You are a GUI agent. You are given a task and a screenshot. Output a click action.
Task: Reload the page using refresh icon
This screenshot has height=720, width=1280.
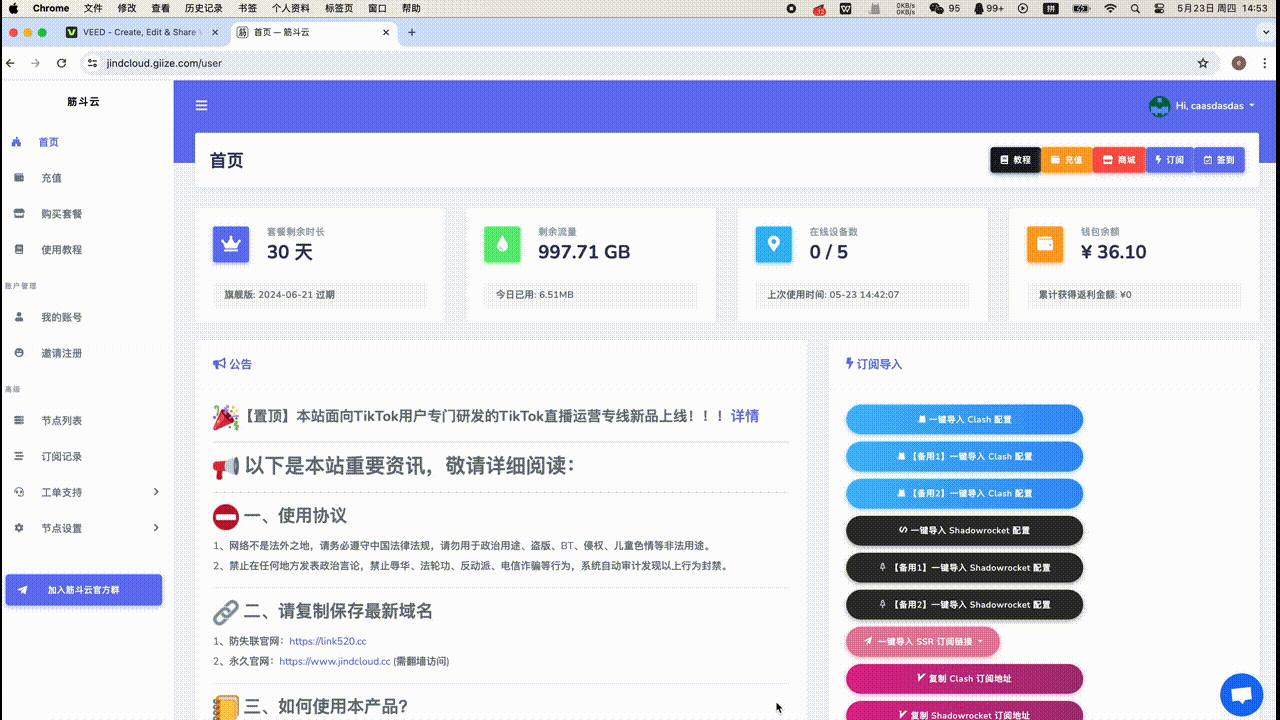click(x=62, y=63)
